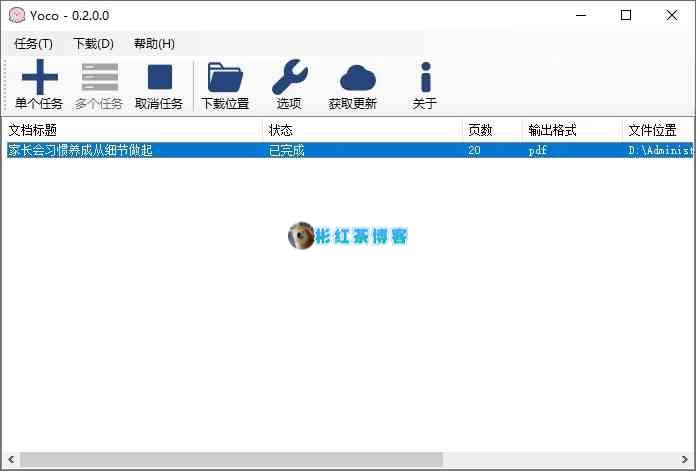Click the 已完成 status cell

pyautogui.click(x=286, y=150)
